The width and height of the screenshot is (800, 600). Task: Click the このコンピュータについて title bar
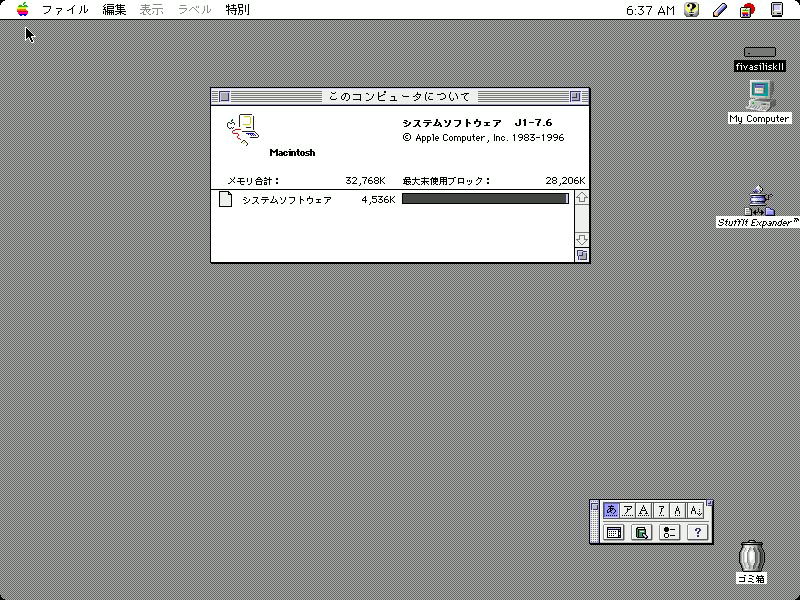400,96
